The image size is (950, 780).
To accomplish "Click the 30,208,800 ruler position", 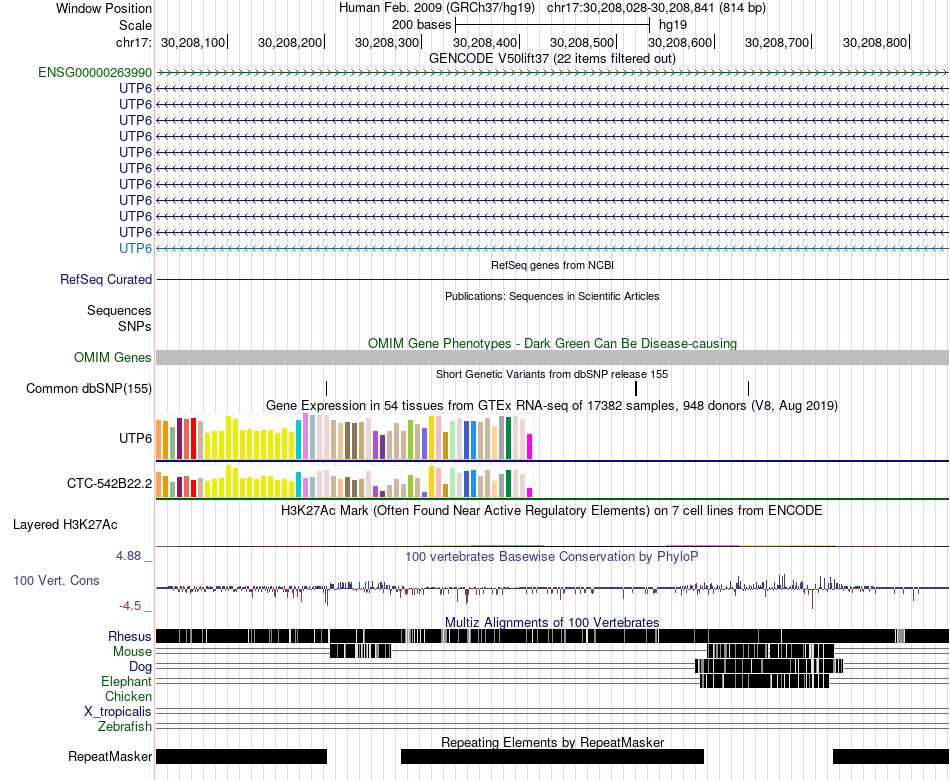I will 875,42.
